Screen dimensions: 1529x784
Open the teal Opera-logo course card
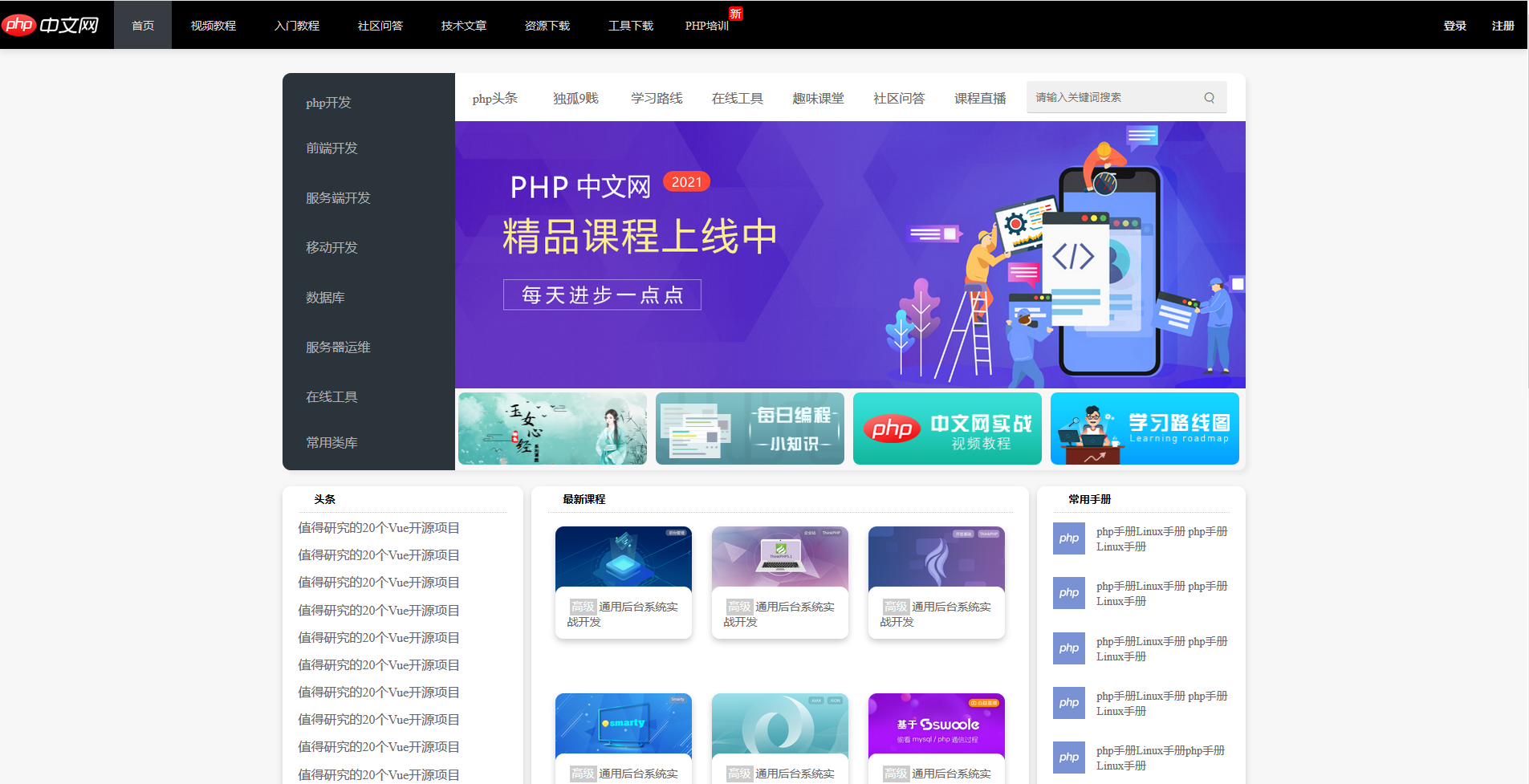click(780, 738)
